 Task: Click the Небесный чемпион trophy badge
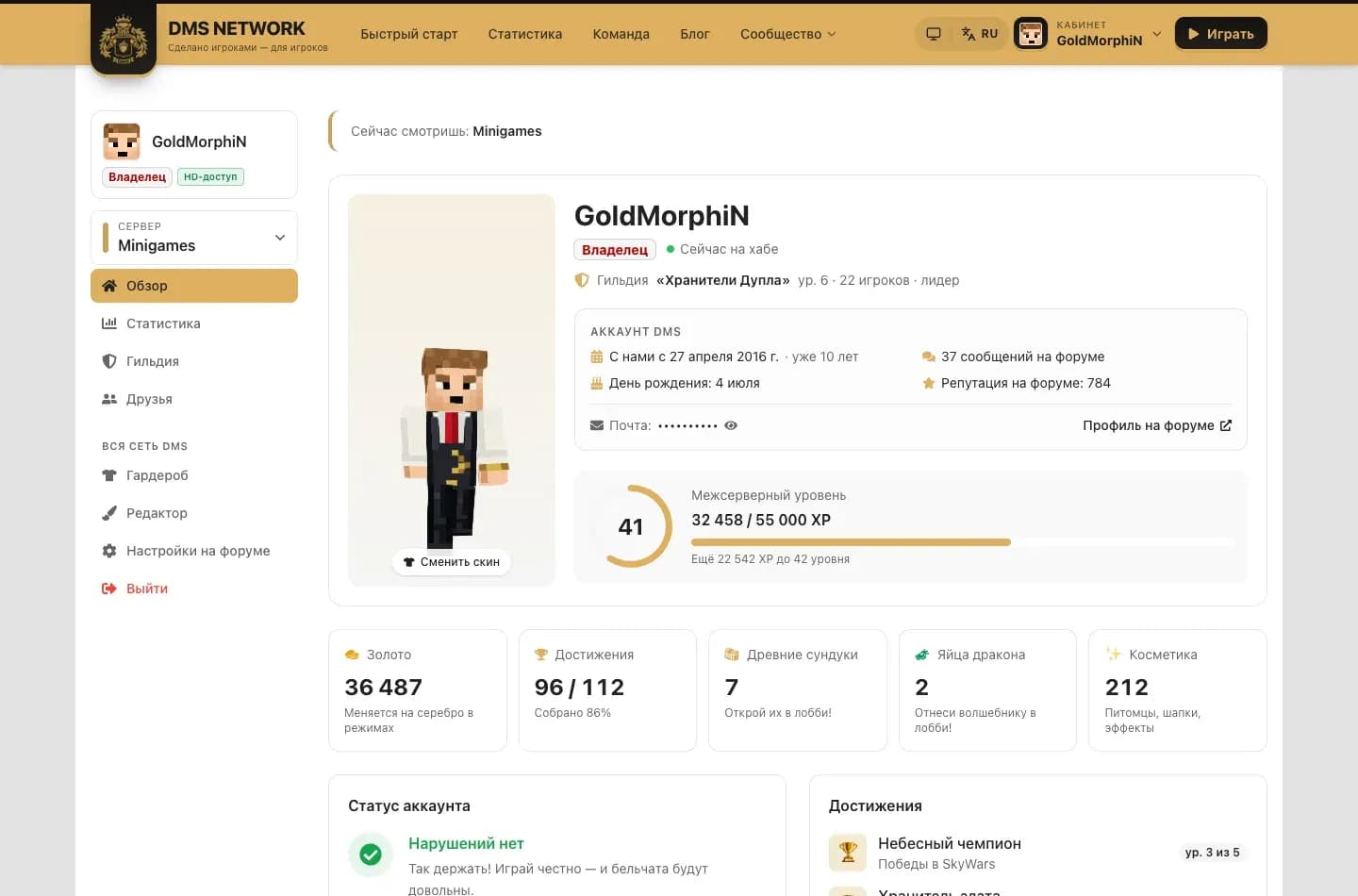[848, 853]
